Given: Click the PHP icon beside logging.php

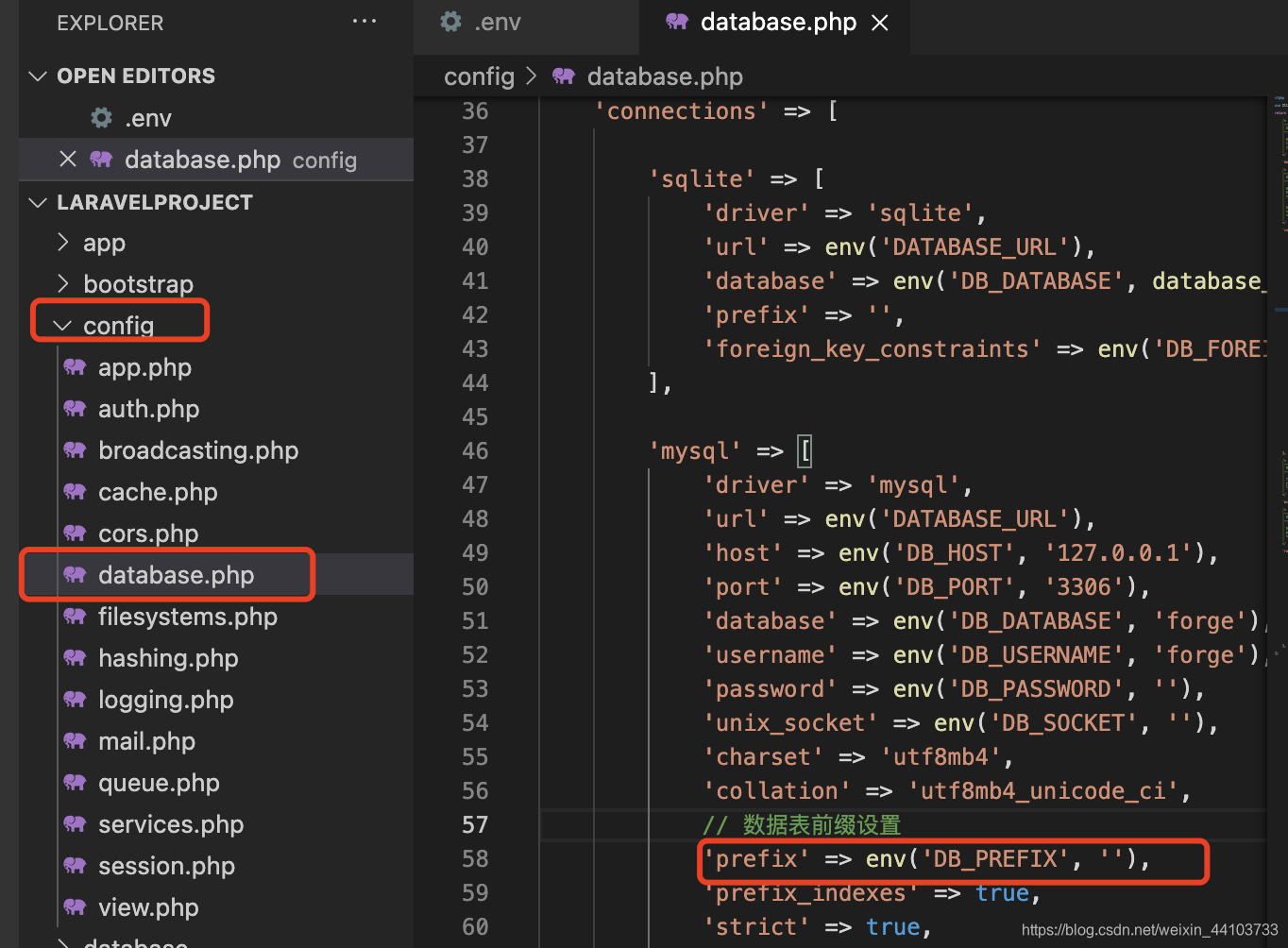Looking at the screenshot, I should pos(75,700).
